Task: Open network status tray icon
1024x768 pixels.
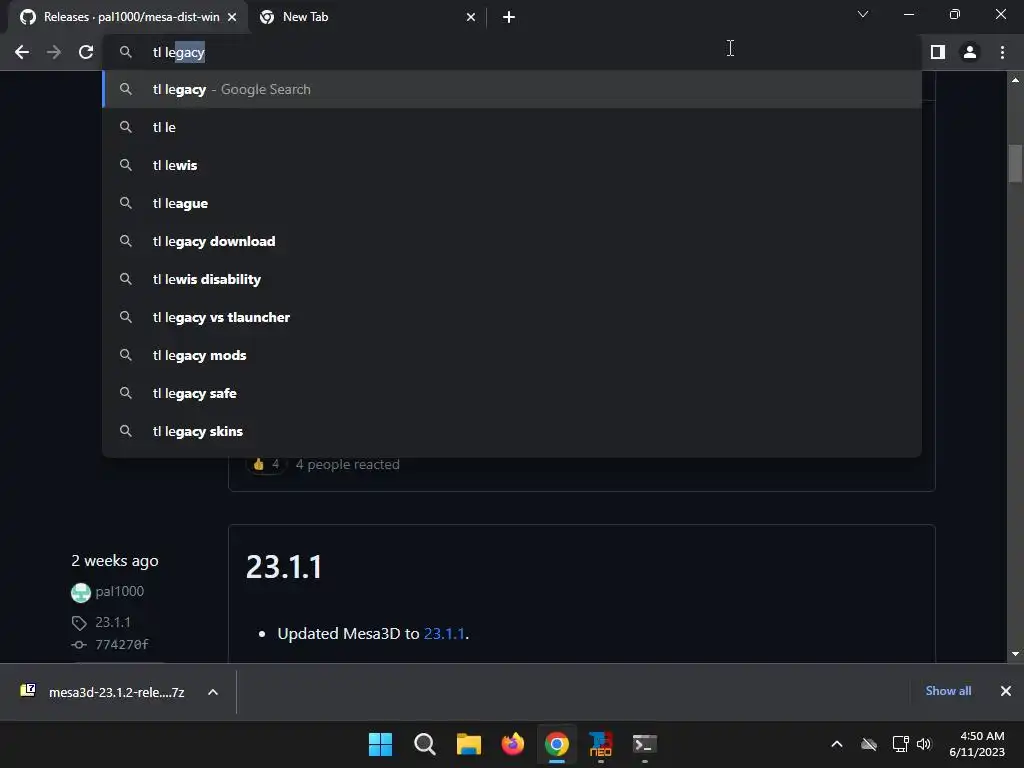Action: (901, 744)
